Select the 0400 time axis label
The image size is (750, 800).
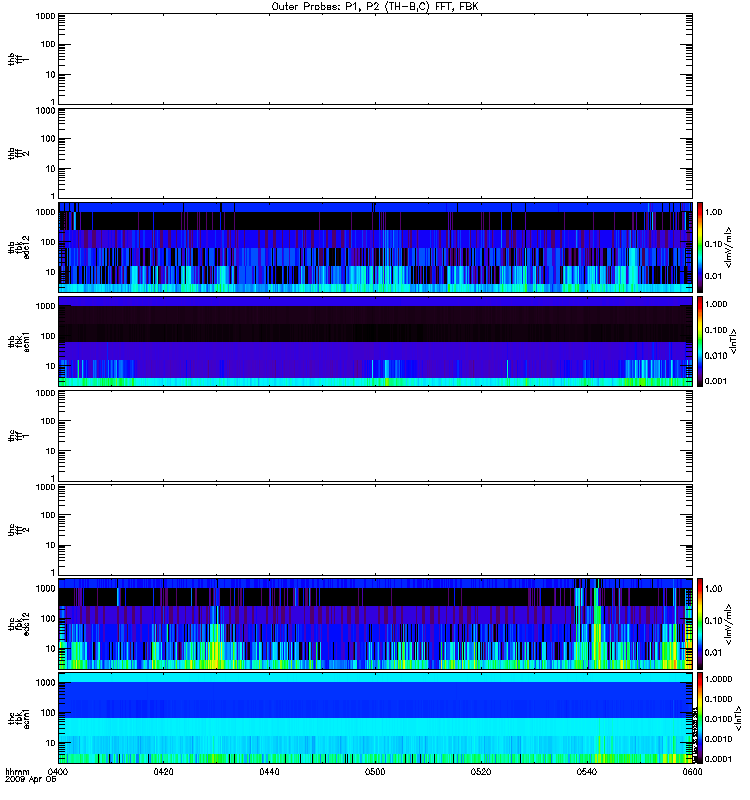57,771
